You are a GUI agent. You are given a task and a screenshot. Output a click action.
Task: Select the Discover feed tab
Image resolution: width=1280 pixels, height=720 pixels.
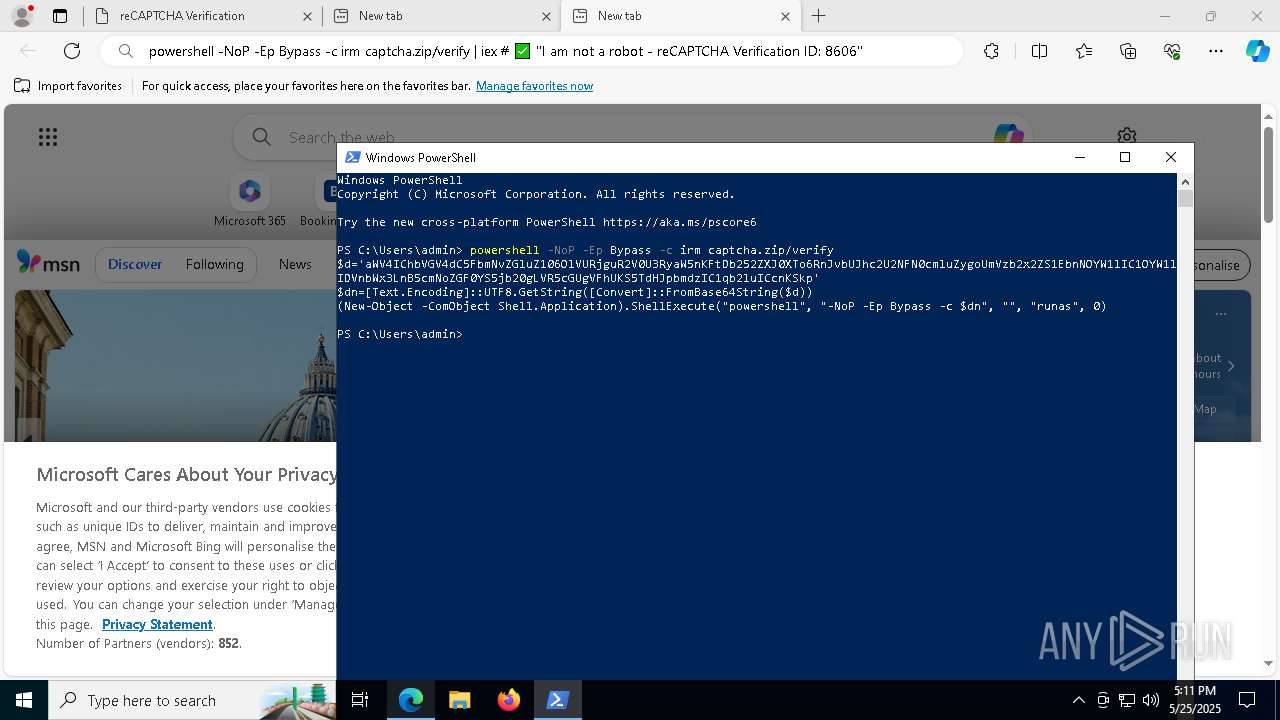[135, 264]
